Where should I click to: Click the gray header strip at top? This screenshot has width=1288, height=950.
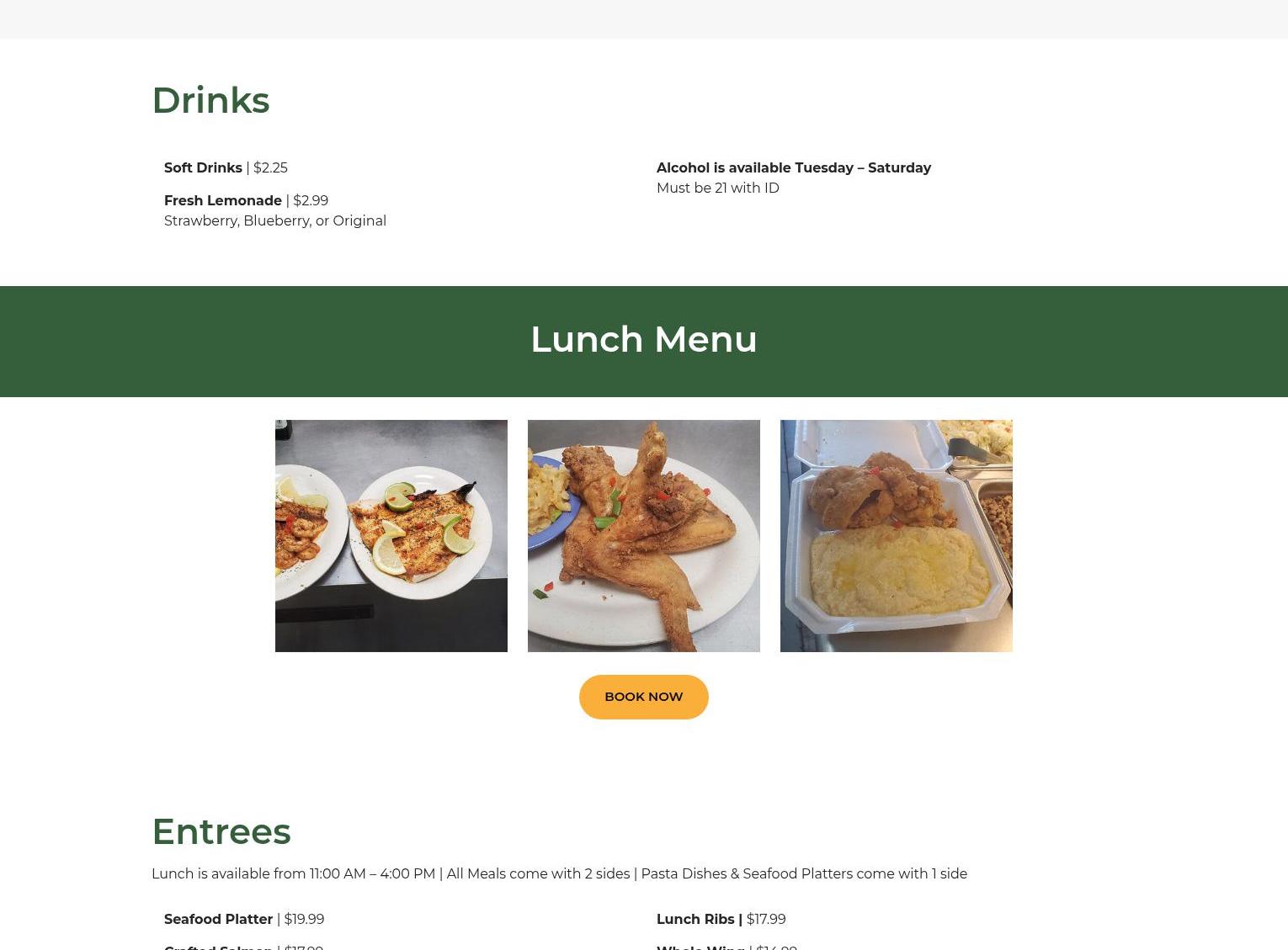click(x=644, y=19)
